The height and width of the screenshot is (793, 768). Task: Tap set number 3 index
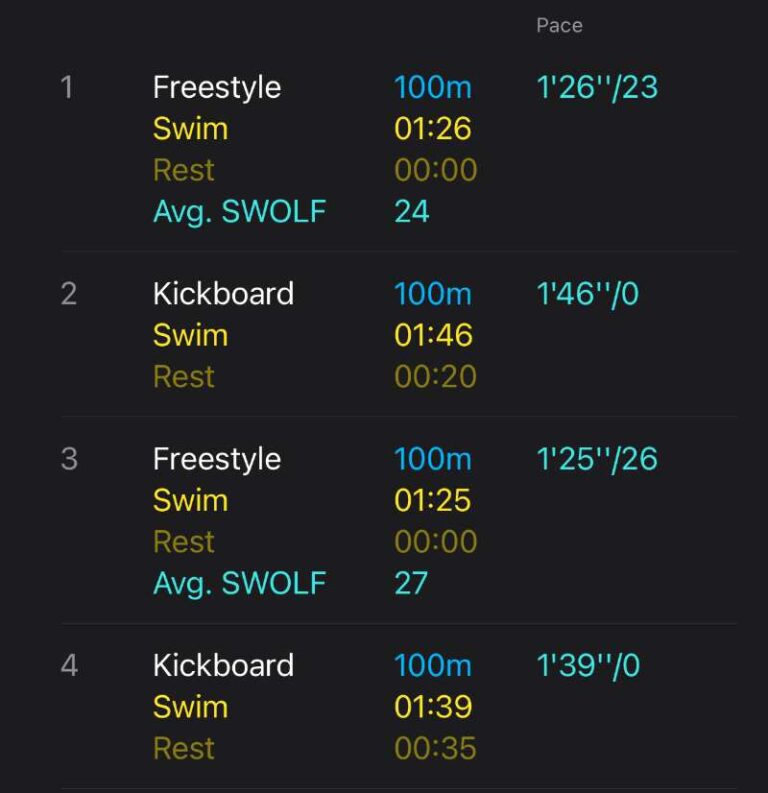(x=68, y=459)
